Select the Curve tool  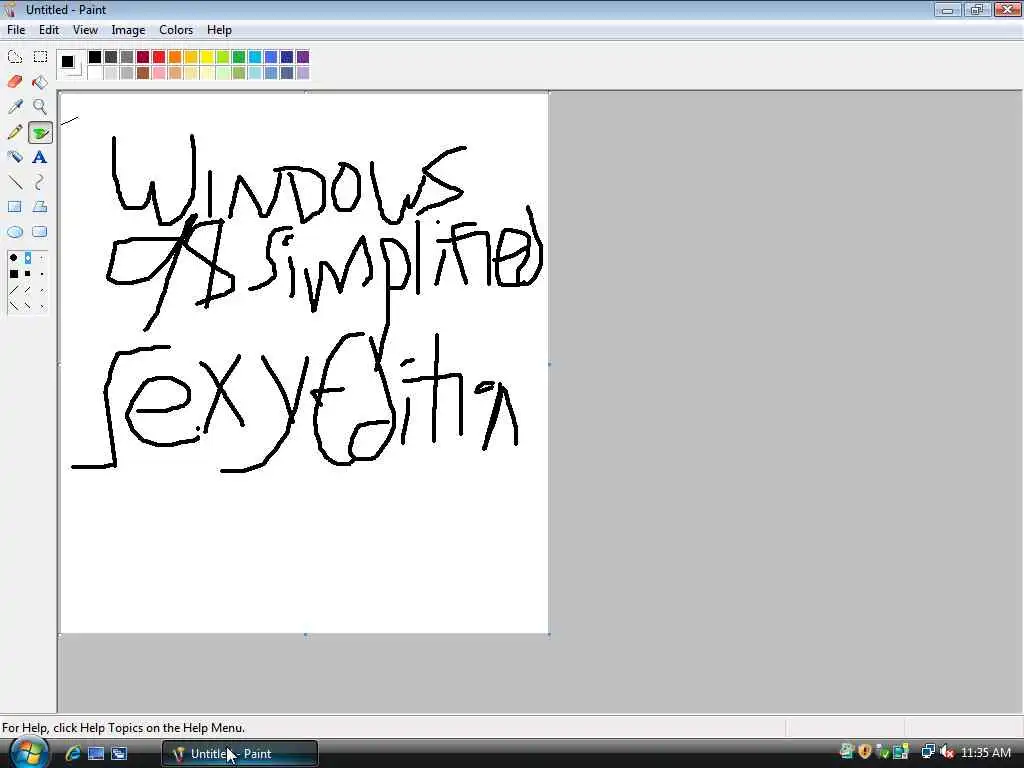pos(40,182)
